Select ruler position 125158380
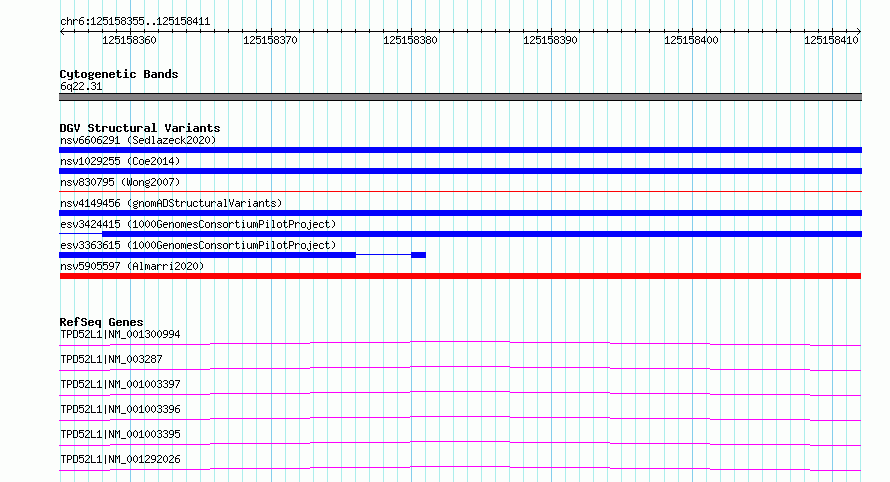This screenshot has height=482, width=890. click(410, 40)
